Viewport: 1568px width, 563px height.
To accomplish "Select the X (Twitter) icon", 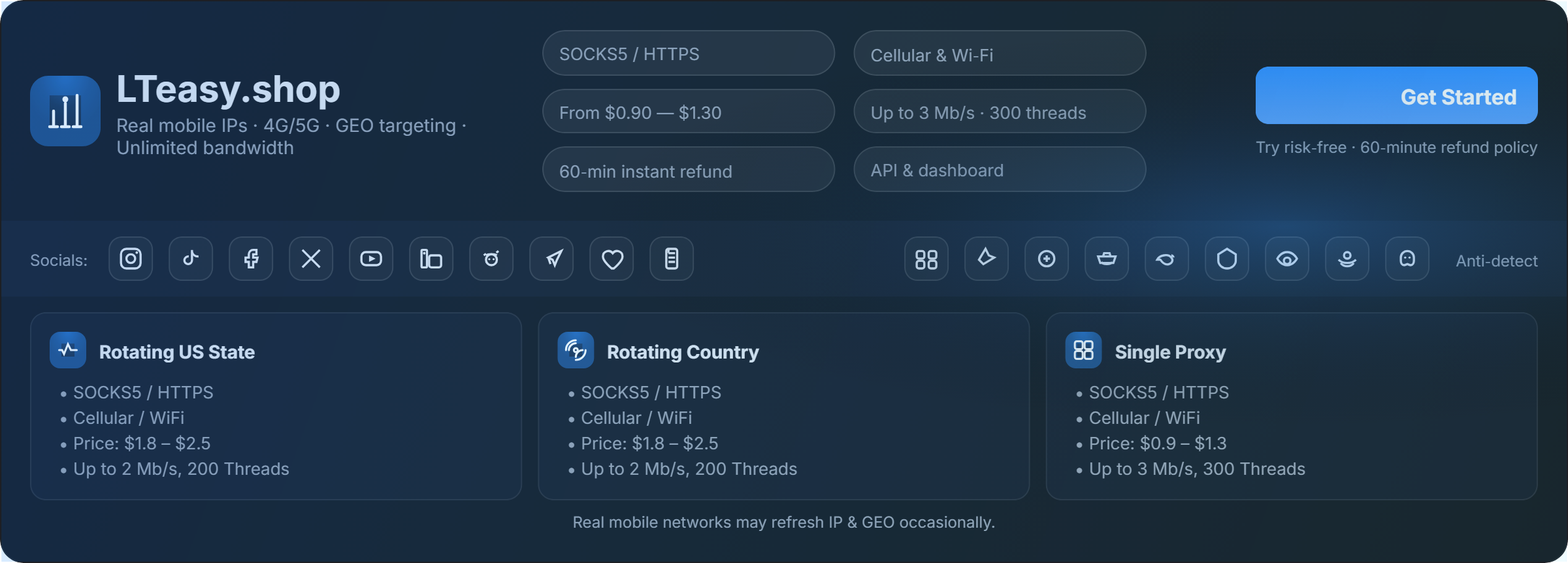I will pos(311,259).
